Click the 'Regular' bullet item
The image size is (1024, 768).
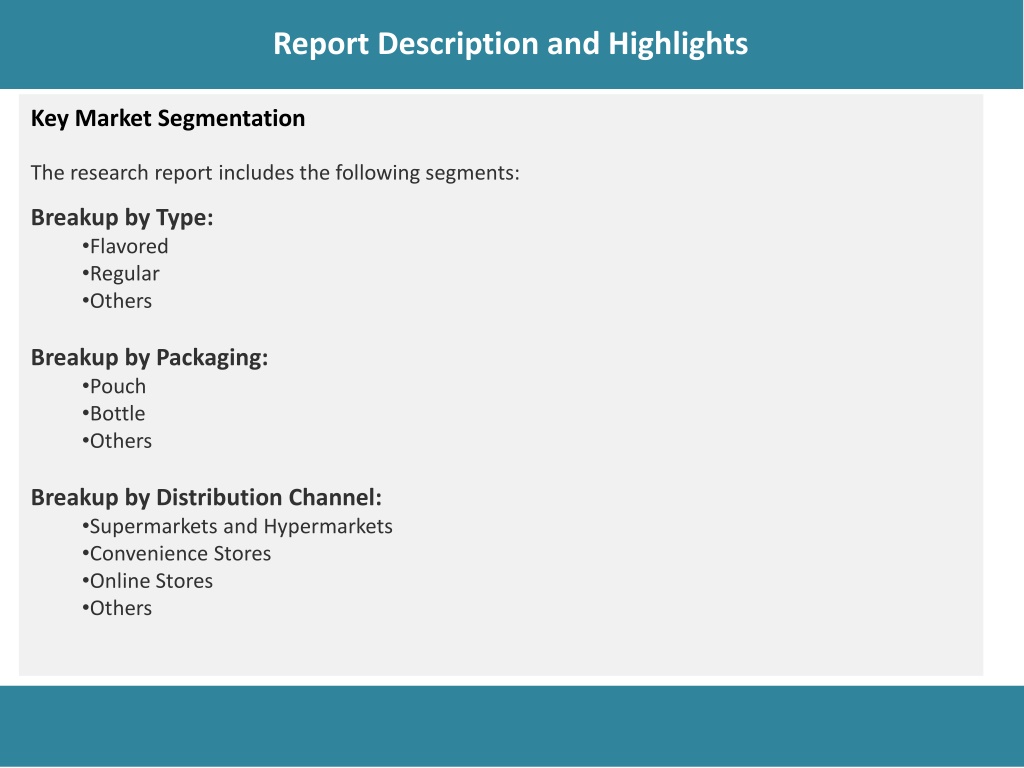[121, 274]
